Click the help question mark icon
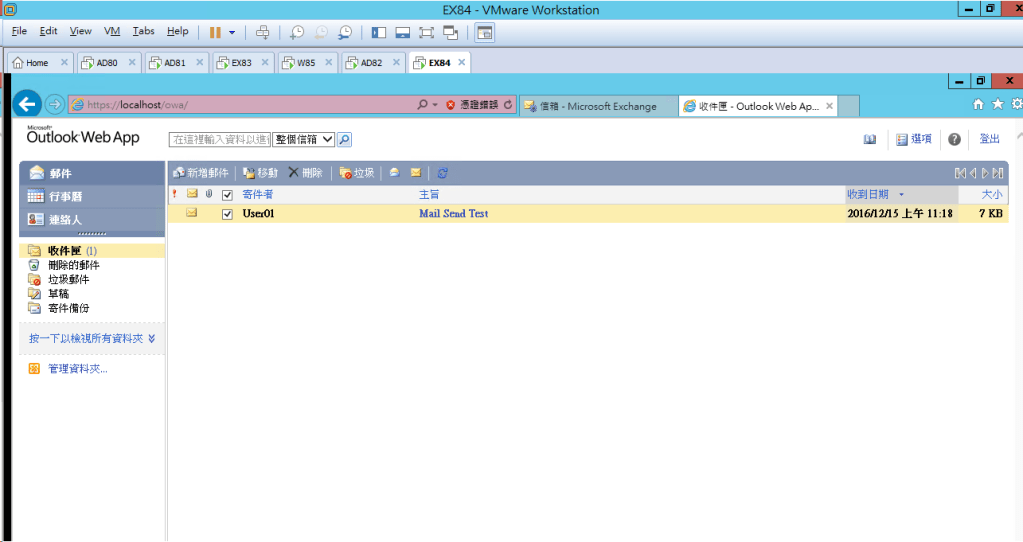The image size is (1023, 542). [x=954, y=140]
